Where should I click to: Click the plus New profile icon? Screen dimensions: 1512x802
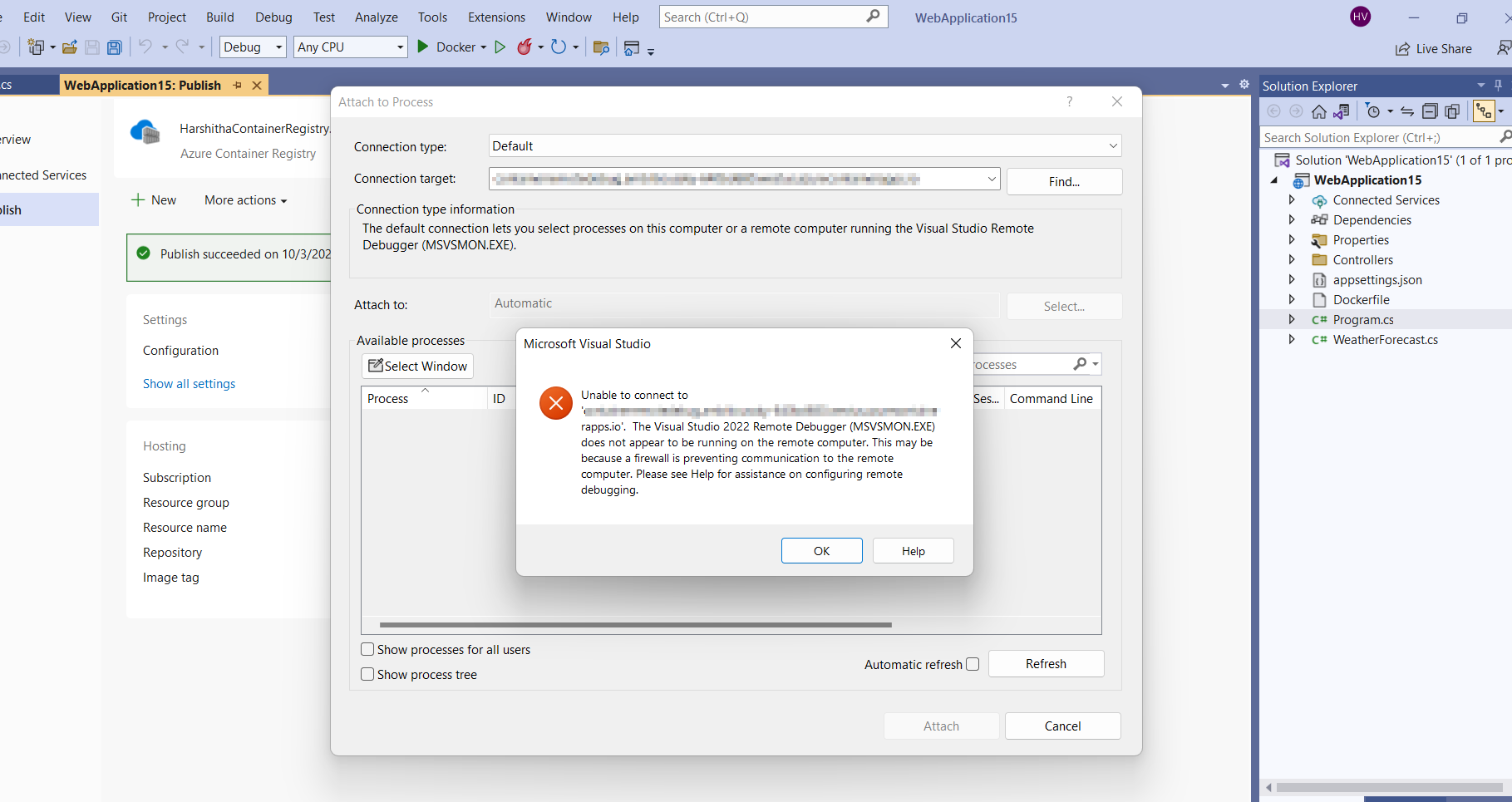(x=138, y=199)
